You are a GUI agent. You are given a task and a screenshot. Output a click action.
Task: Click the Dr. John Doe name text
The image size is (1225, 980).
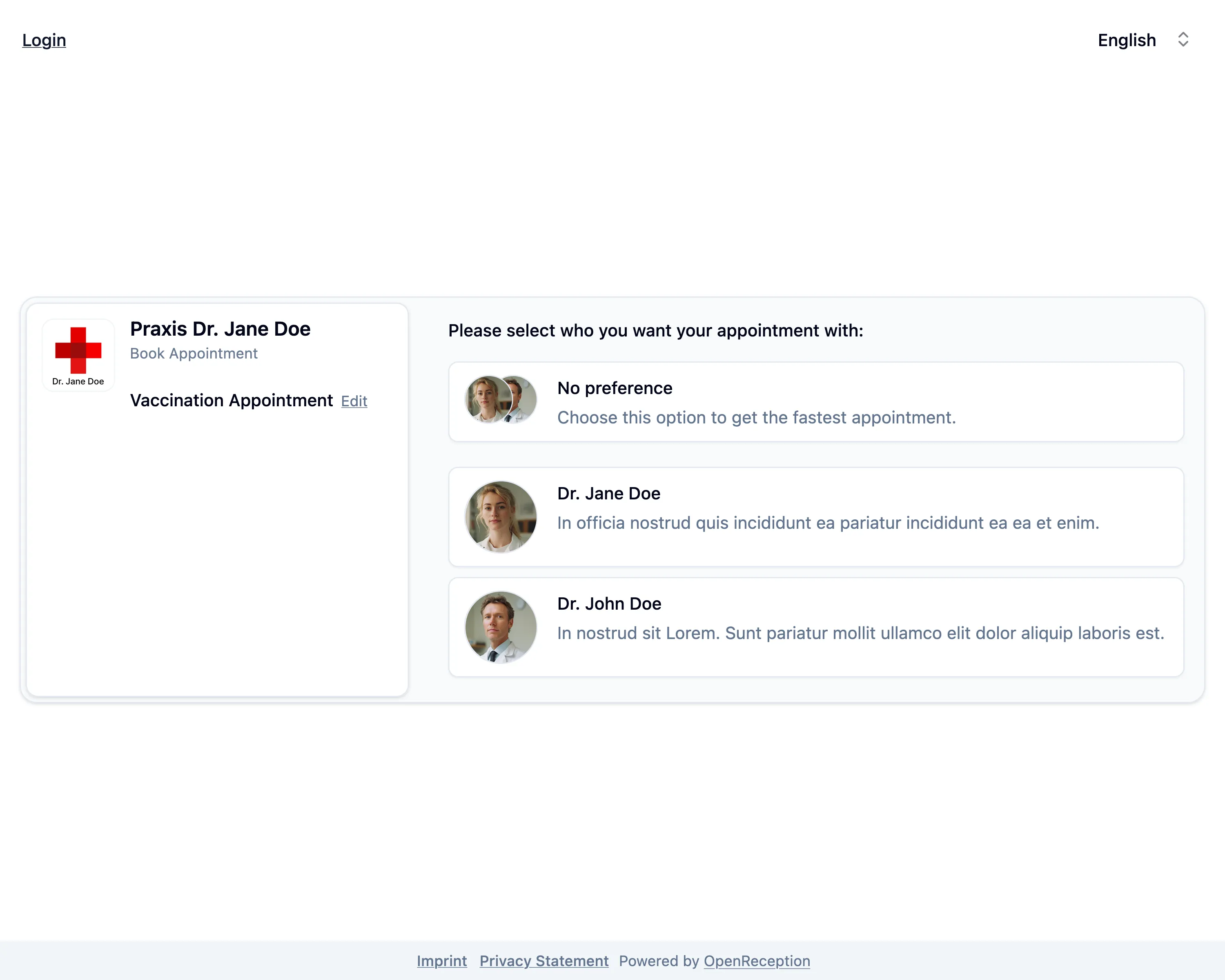pyautogui.click(x=609, y=604)
